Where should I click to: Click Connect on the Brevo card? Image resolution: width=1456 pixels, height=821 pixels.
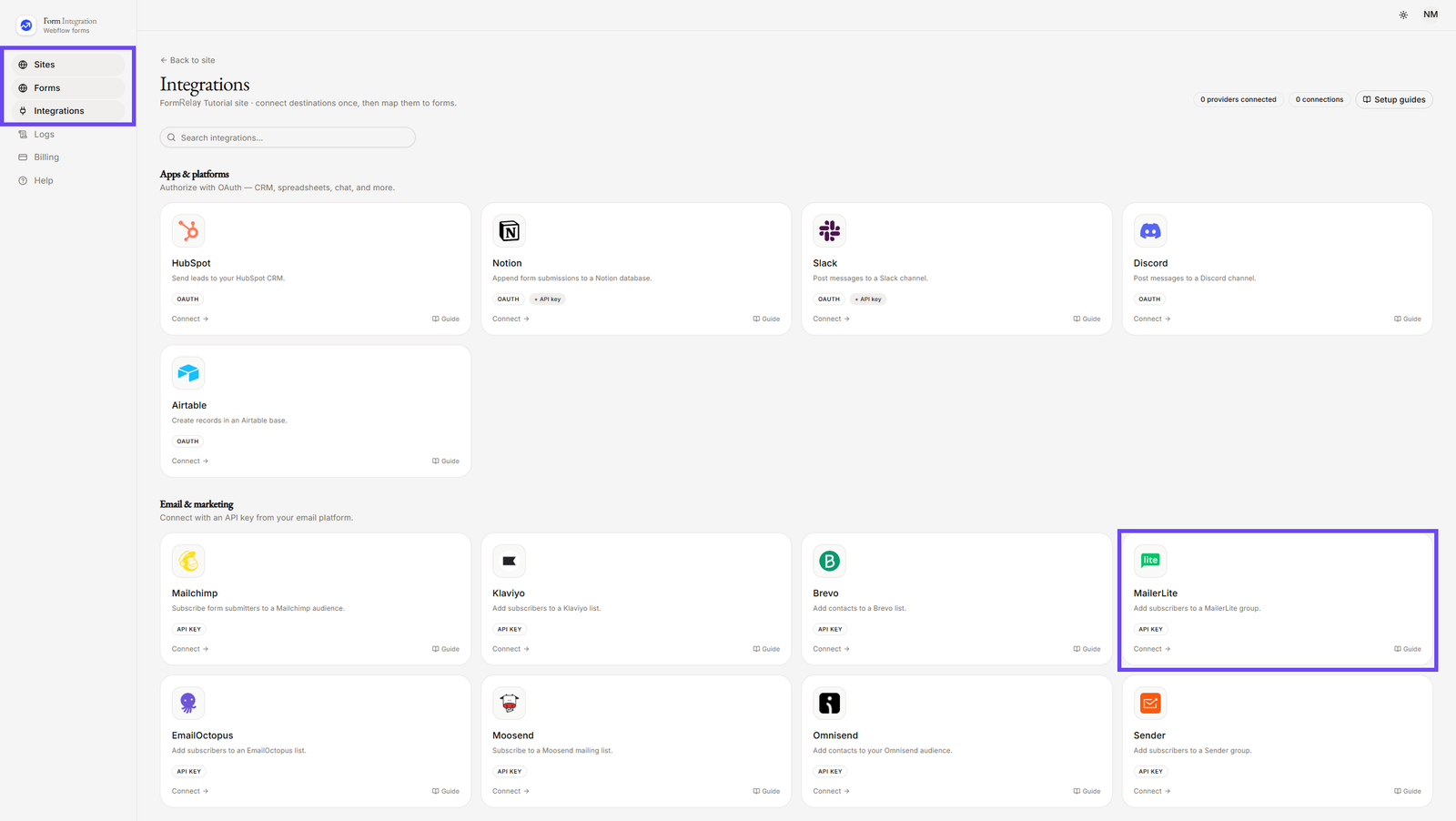[x=831, y=649]
